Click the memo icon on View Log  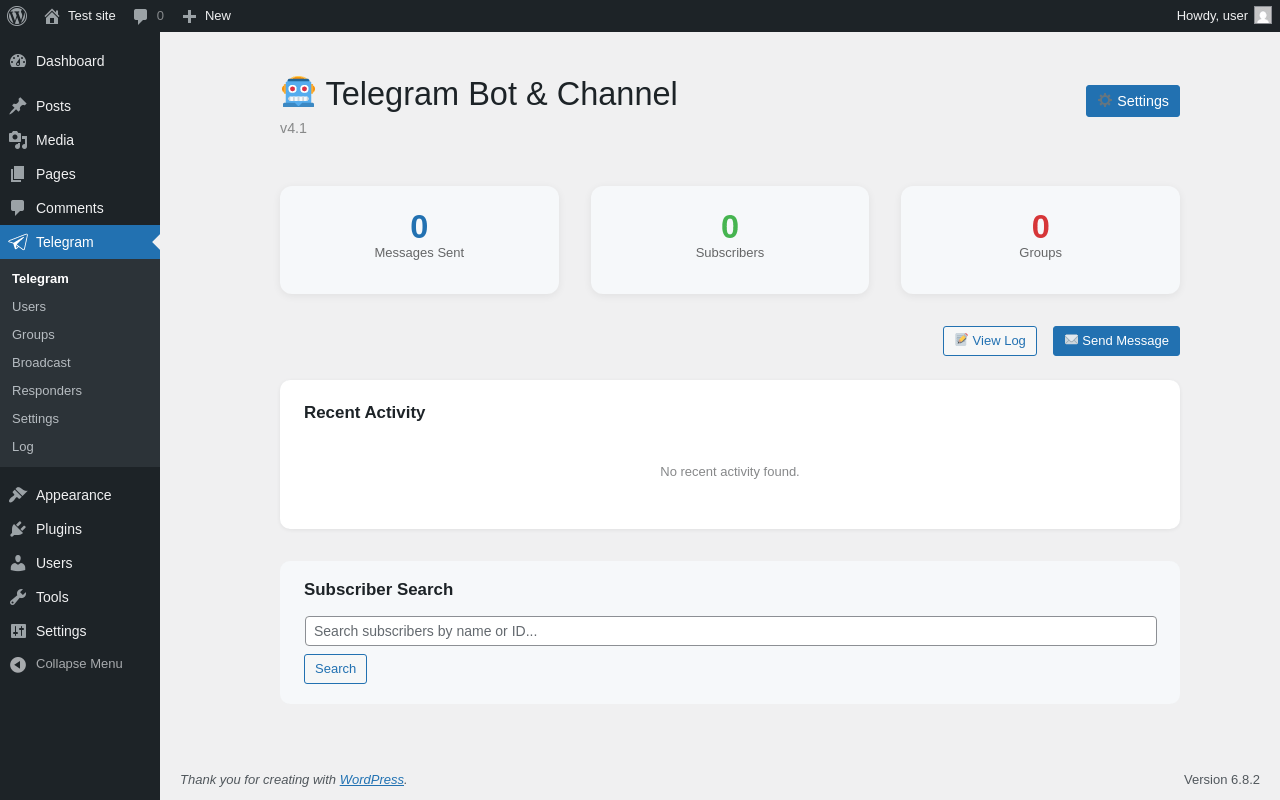(961, 340)
